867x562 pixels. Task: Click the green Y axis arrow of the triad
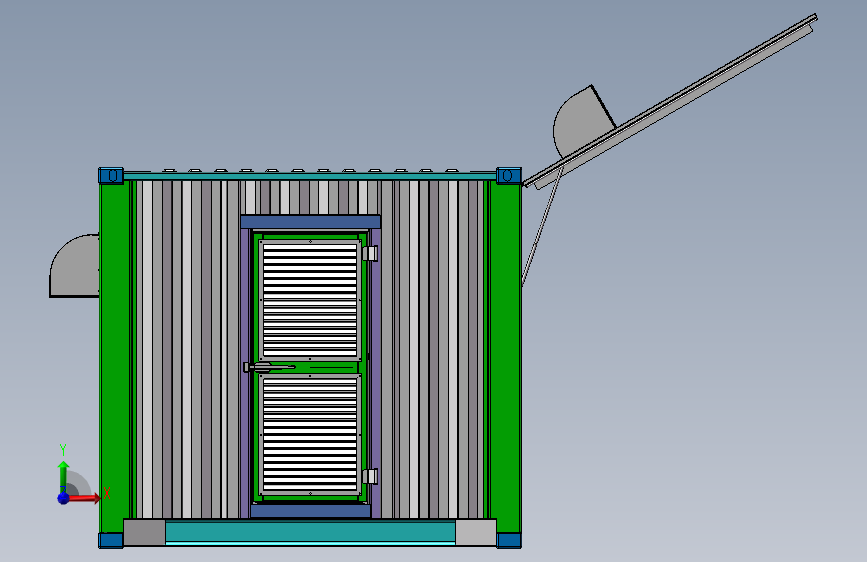(x=64, y=477)
